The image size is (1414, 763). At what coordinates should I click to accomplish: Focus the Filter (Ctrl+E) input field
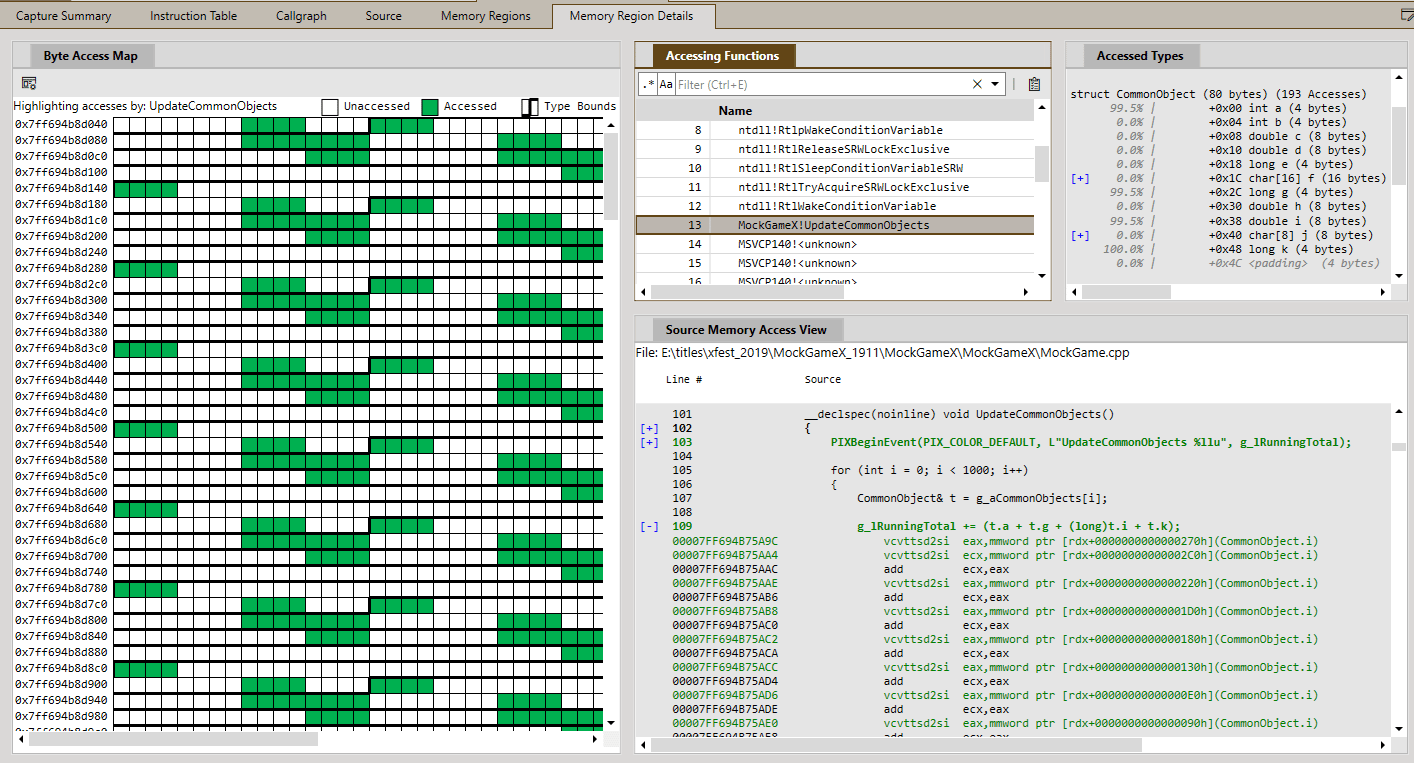822,85
